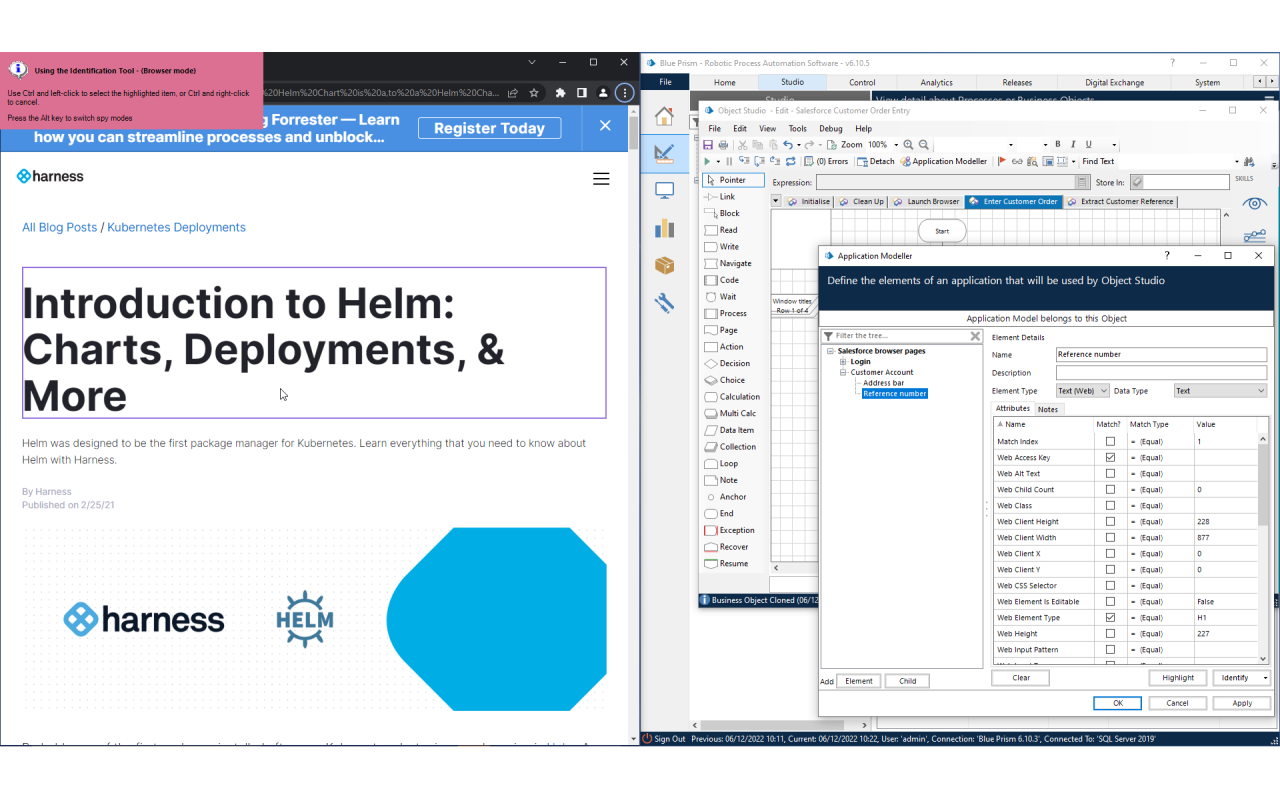Collapse the Customer Account tree node
This screenshot has width=1280, height=800.
pos(843,371)
